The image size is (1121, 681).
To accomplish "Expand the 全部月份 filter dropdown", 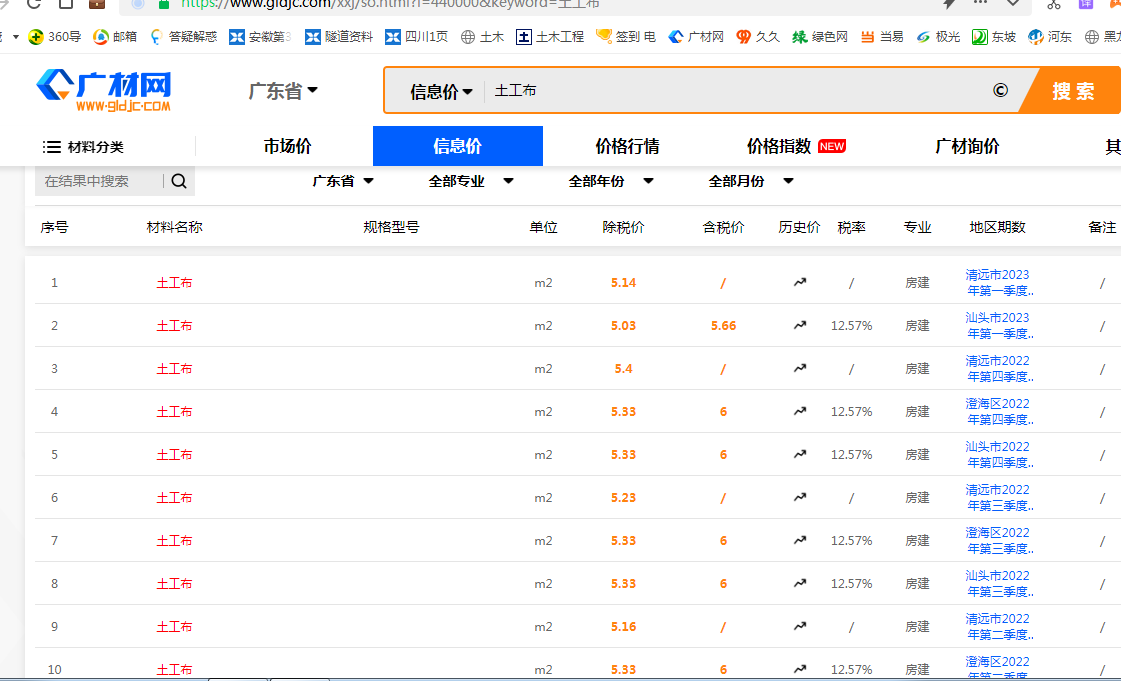I will click(751, 182).
